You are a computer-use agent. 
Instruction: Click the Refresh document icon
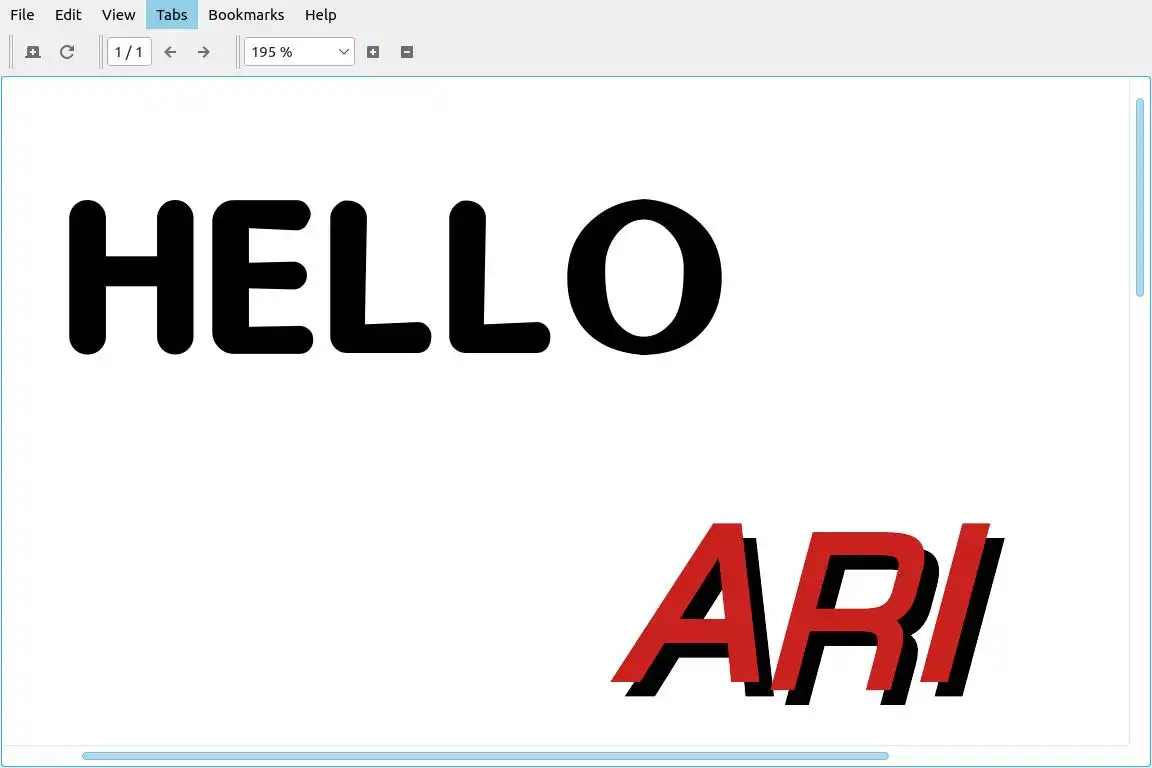click(67, 52)
